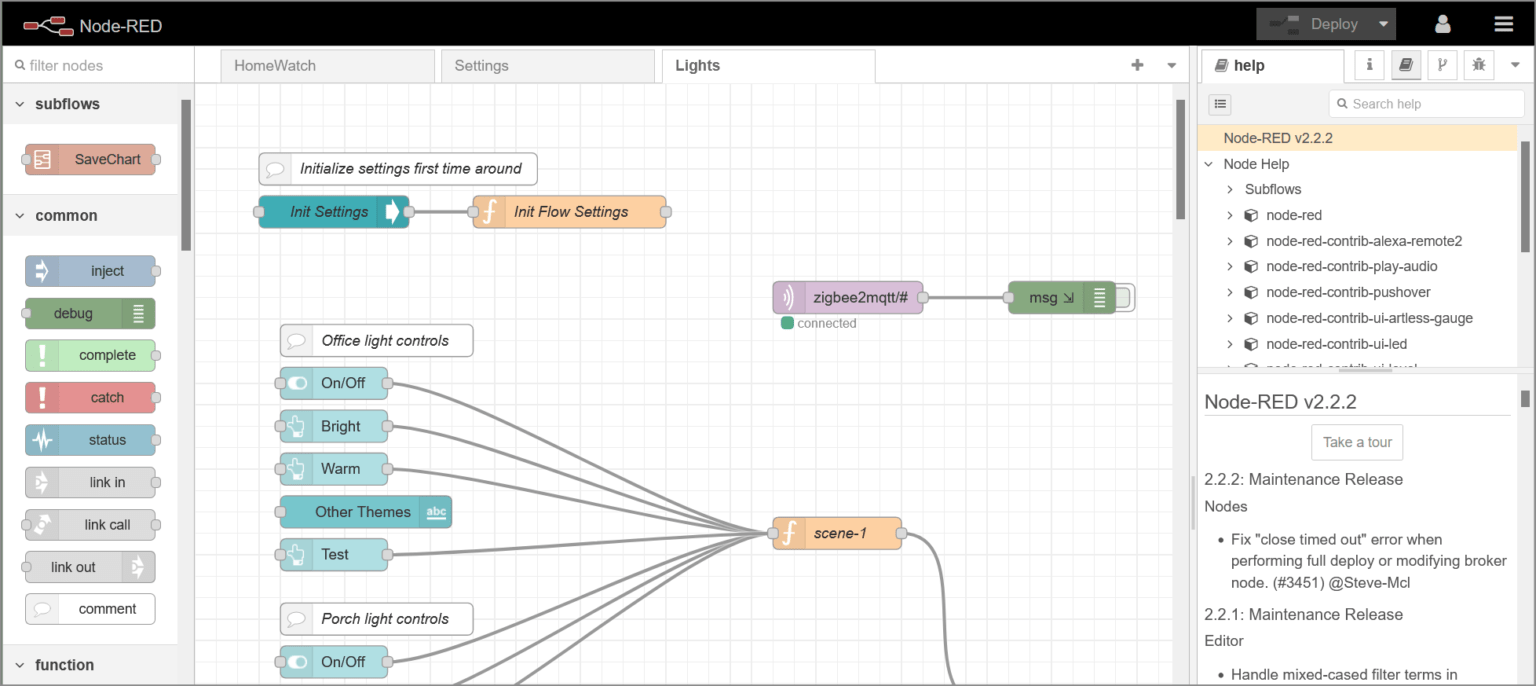
Task: Click the workspace vertical scrollbar
Action: [1180, 160]
